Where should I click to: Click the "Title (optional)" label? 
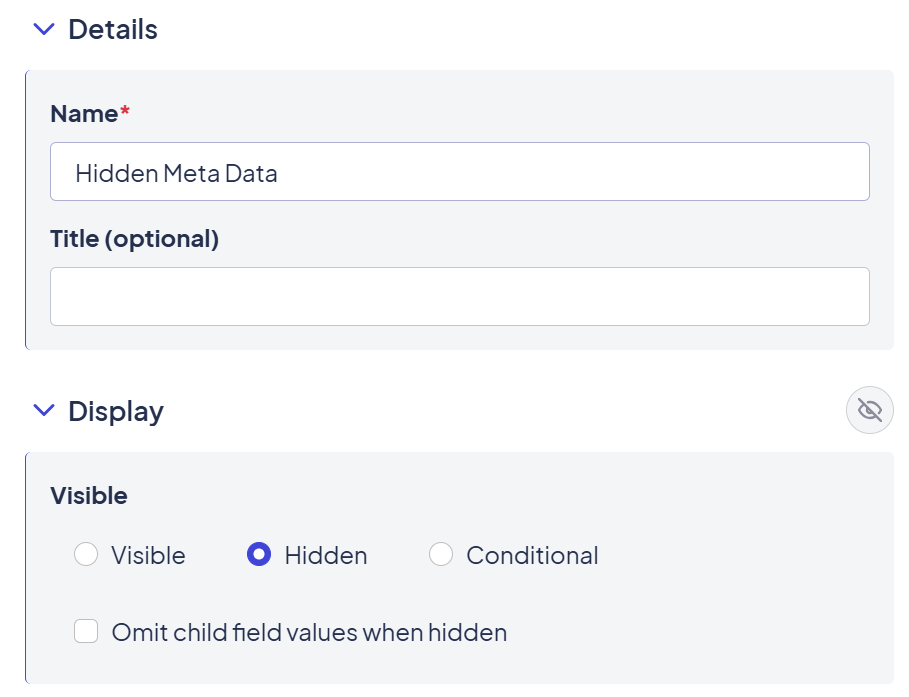pyautogui.click(x=134, y=239)
